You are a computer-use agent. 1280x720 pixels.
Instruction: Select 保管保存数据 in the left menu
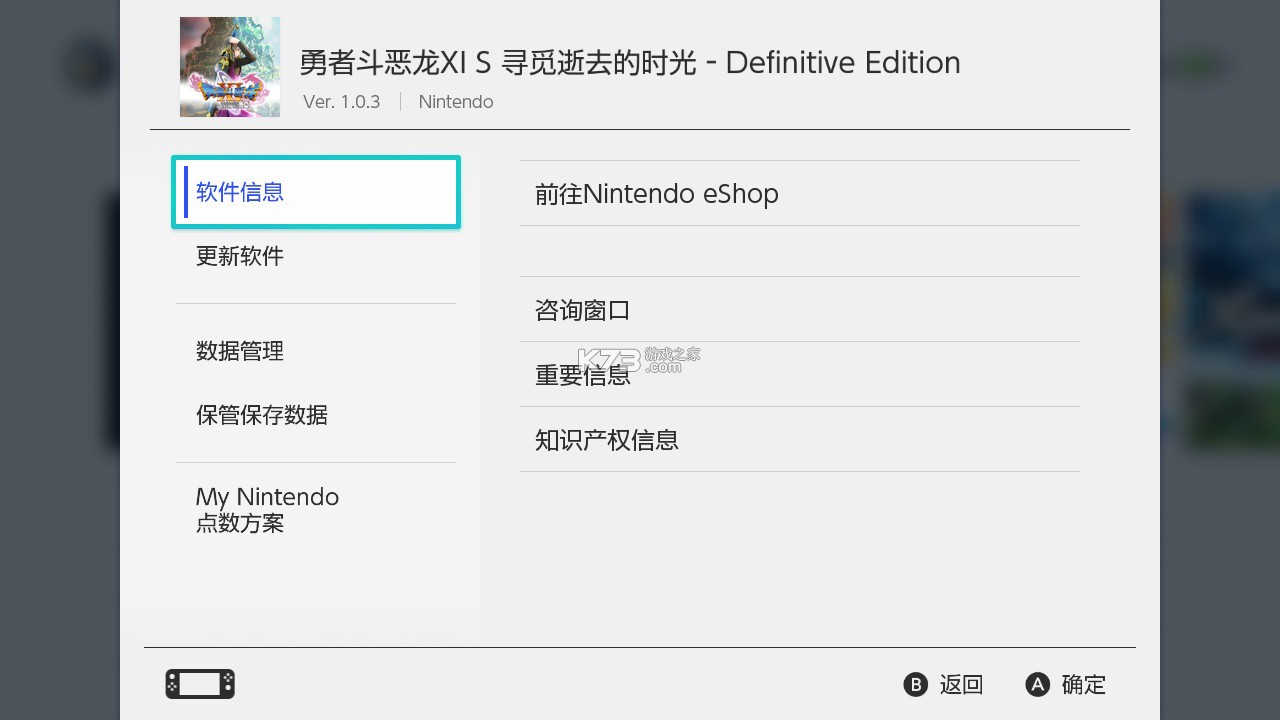(262, 415)
